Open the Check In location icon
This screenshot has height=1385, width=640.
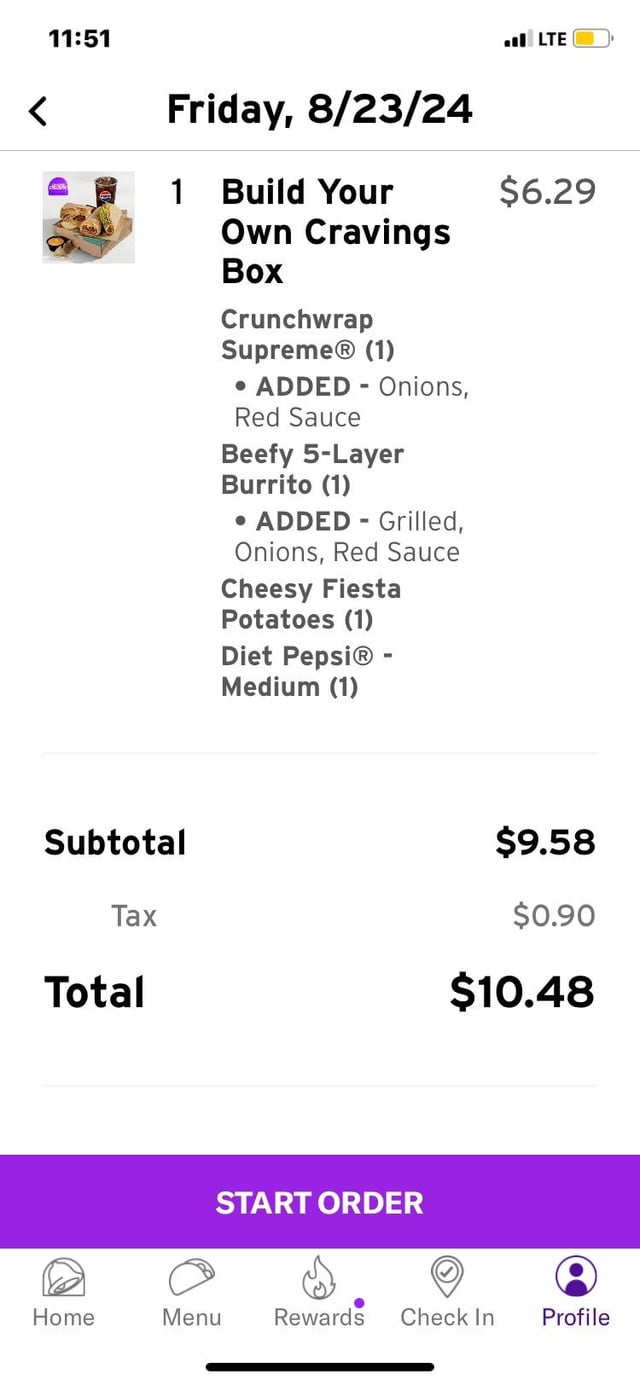pyautogui.click(x=447, y=1275)
